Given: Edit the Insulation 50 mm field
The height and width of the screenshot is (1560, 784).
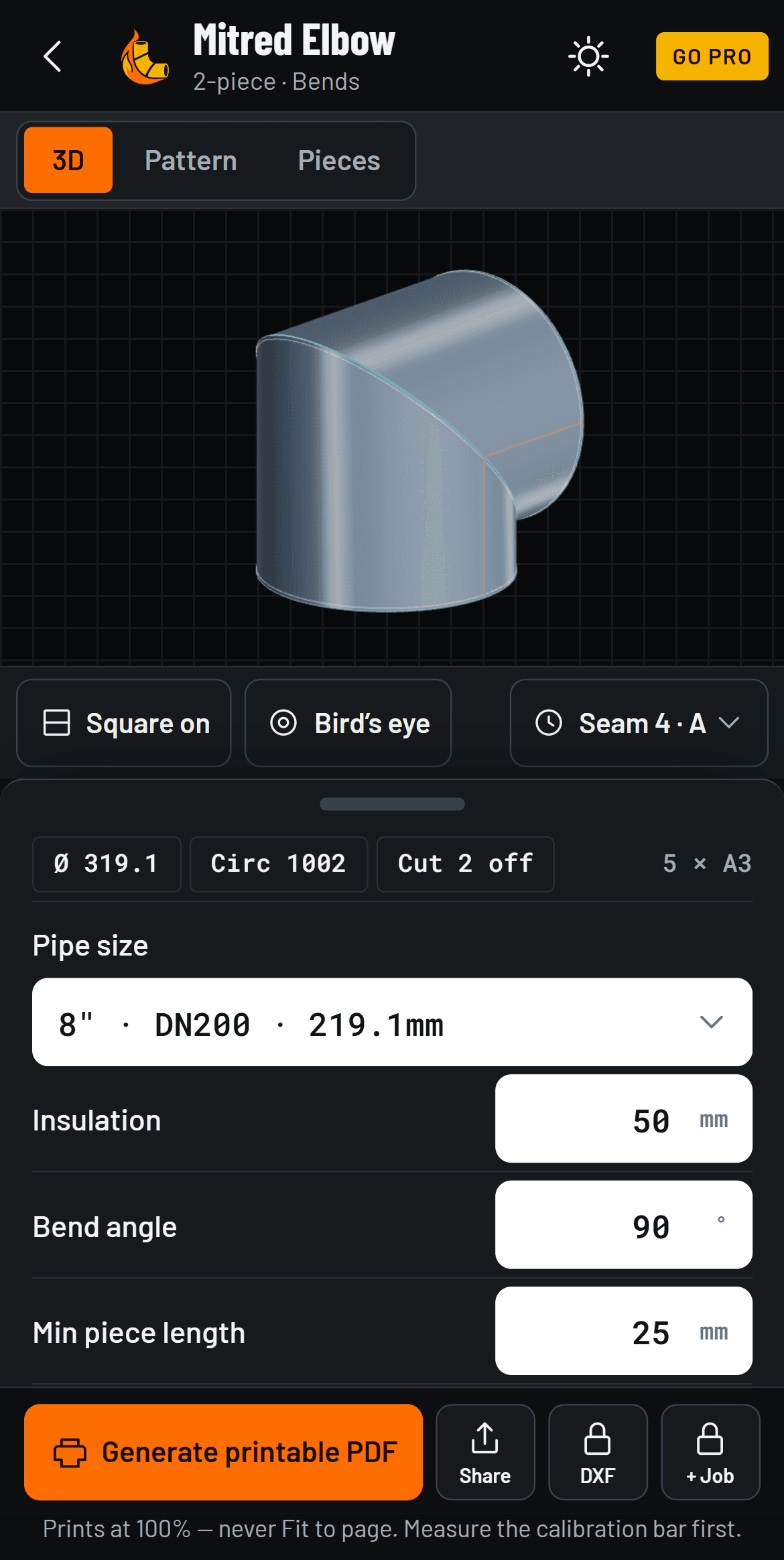Looking at the screenshot, I should tap(623, 1119).
